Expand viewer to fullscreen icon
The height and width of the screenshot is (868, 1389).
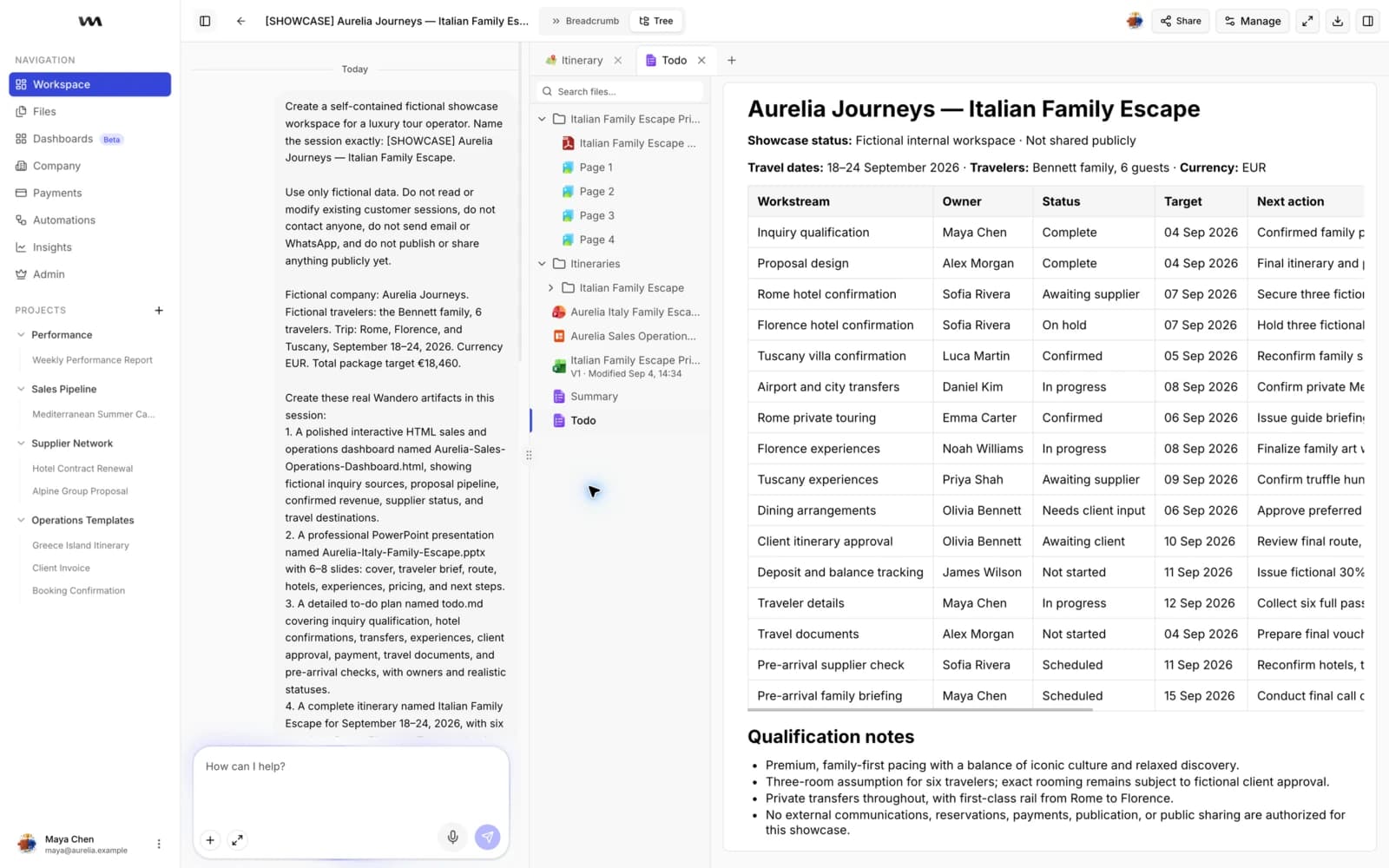point(1307,21)
